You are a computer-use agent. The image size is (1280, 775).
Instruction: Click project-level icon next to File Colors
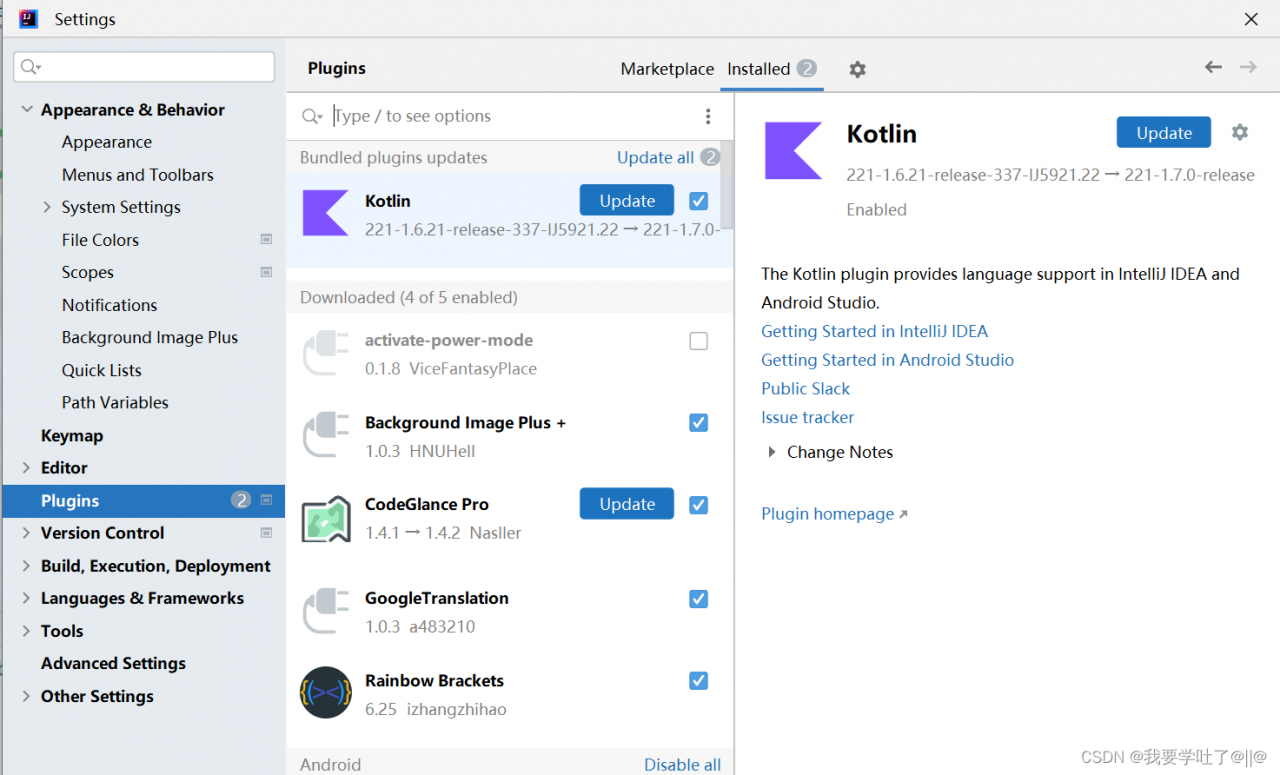266,239
